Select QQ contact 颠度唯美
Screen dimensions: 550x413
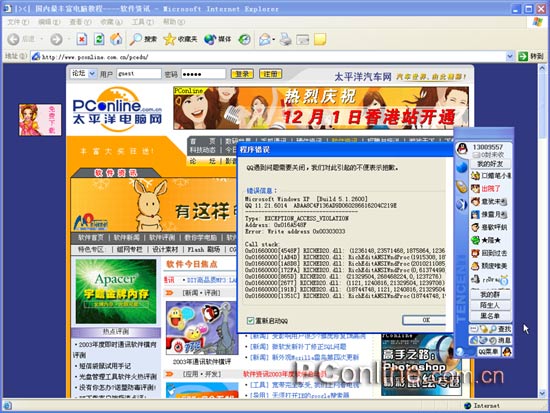point(490,266)
